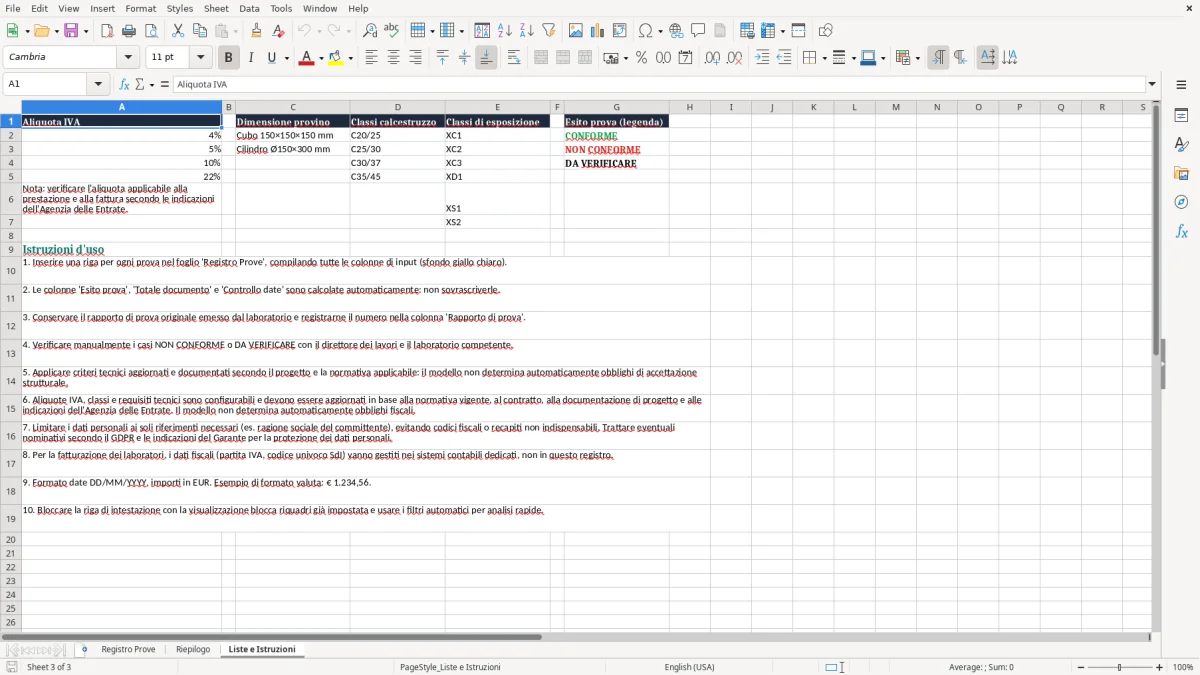Select the Istruzioni d'uso cell
The width and height of the screenshot is (1200, 675).
coord(121,249)
